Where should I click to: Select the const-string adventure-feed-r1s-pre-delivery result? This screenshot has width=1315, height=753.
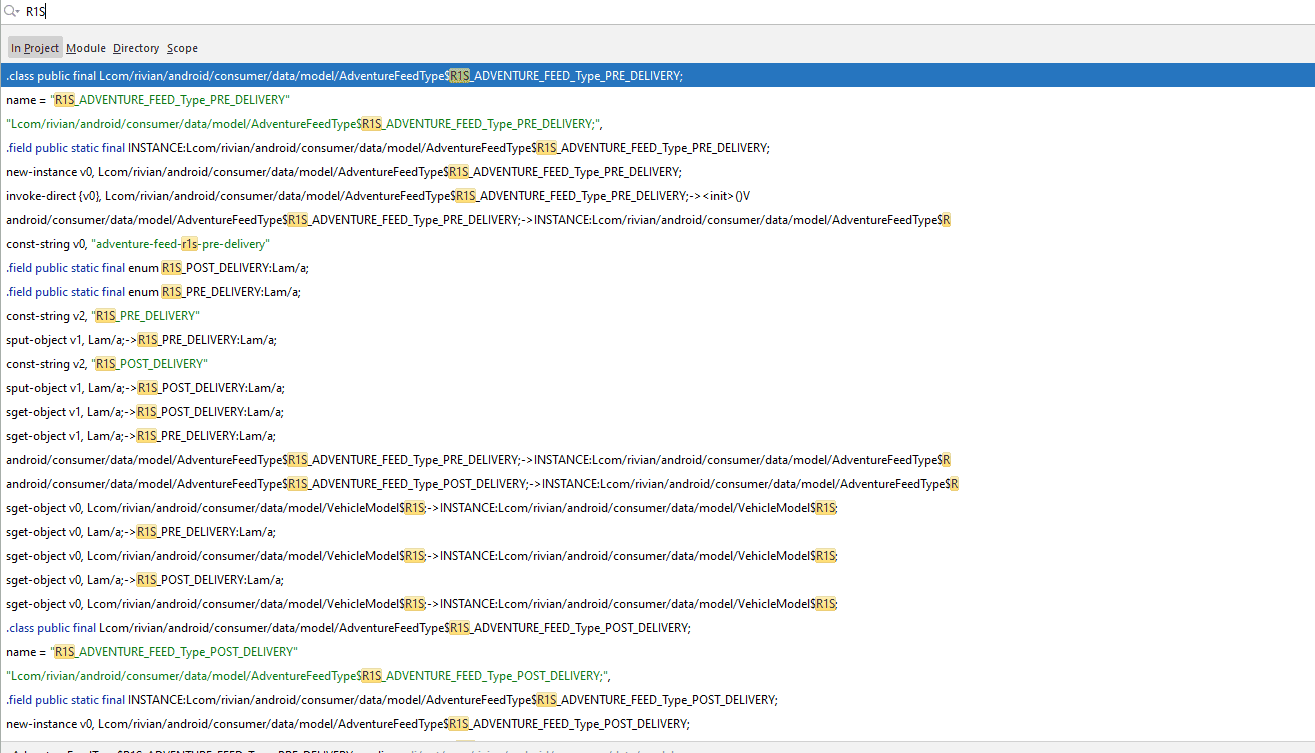click(x=657, y=244)
